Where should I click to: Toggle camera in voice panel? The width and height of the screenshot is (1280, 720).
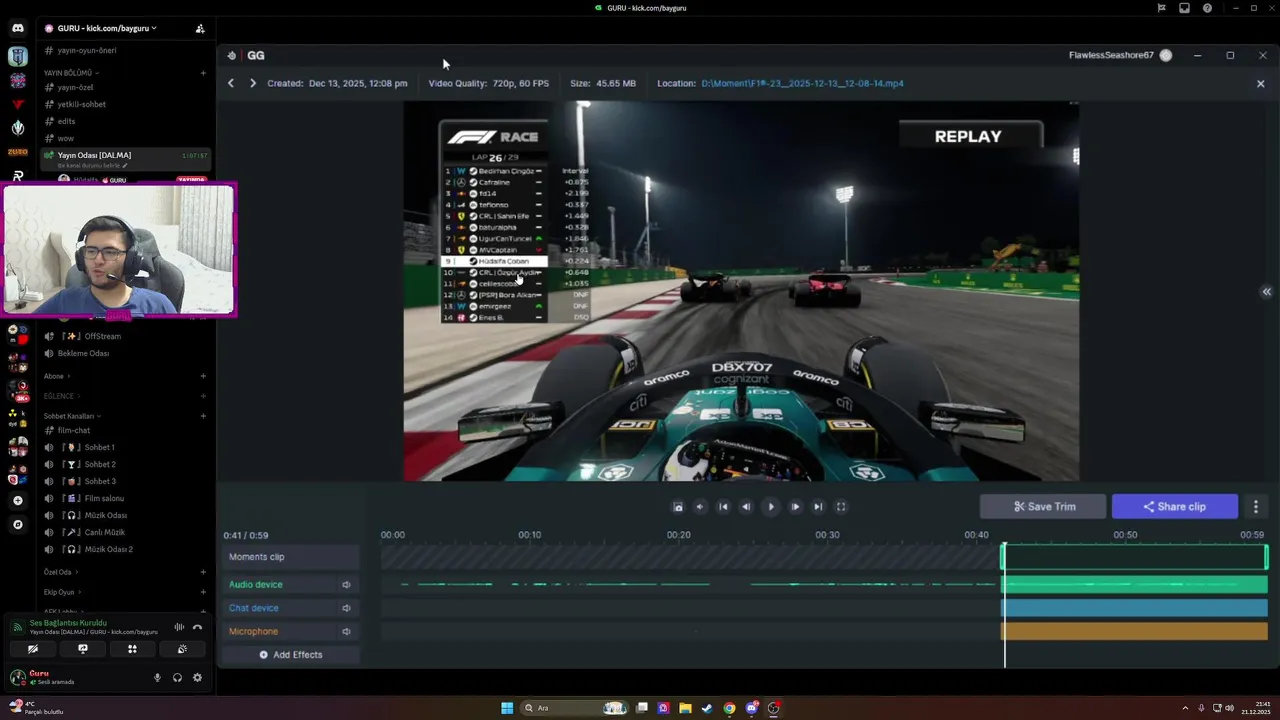(33, 649)
